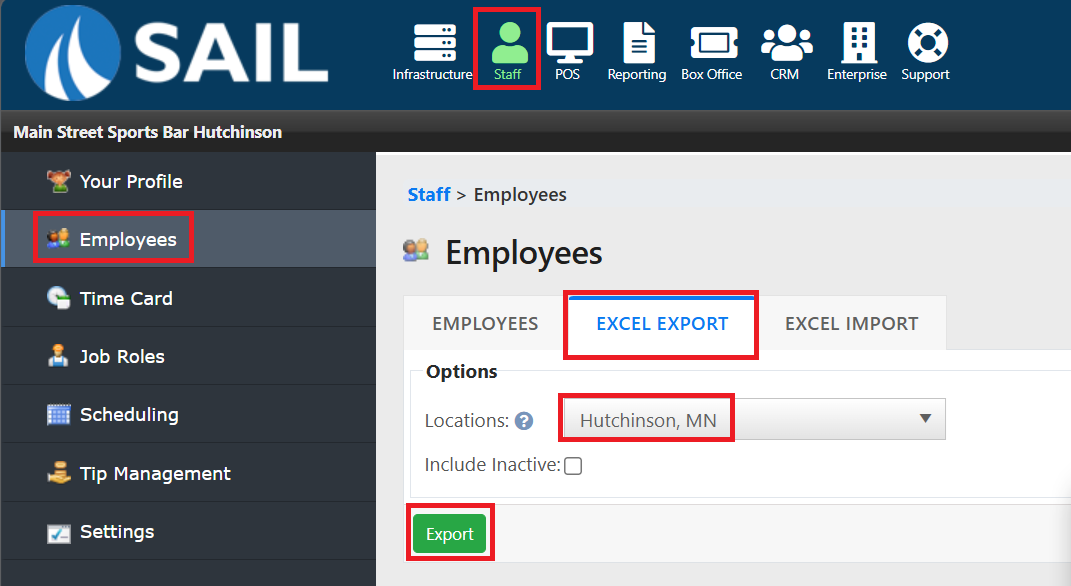
Task: Switch to the Excel Import tab
Action: 851,324
